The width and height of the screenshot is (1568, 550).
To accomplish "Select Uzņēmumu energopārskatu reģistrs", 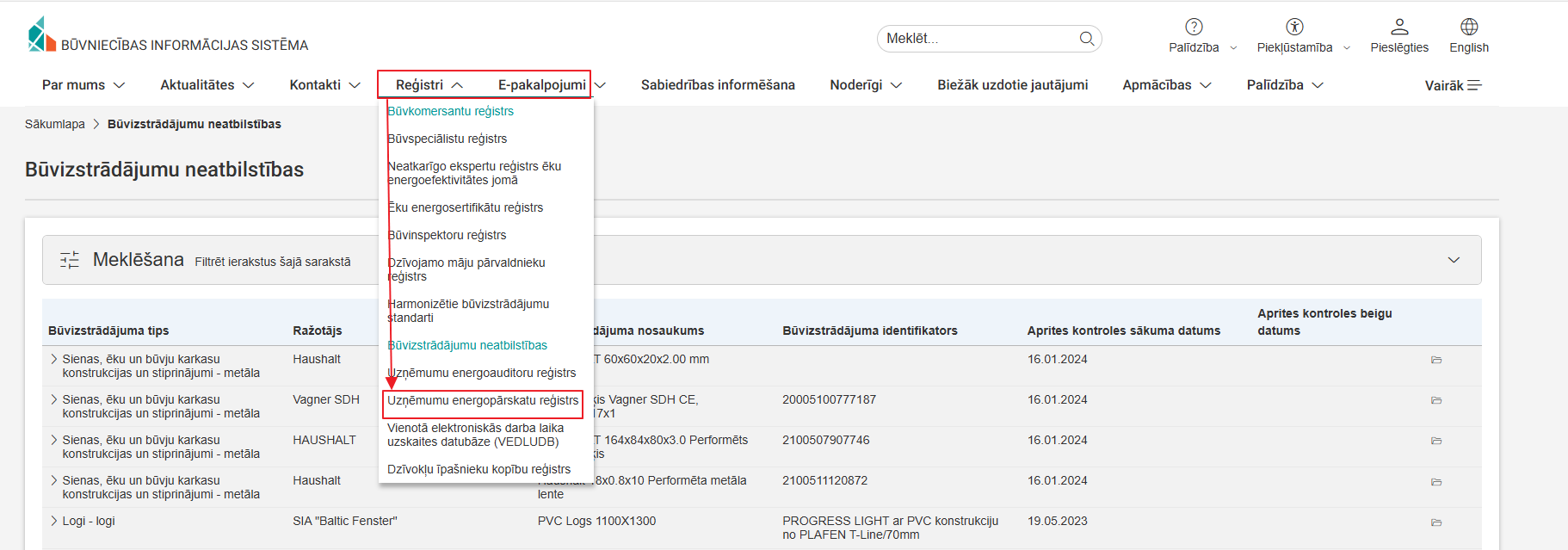I will pos(483,400).
